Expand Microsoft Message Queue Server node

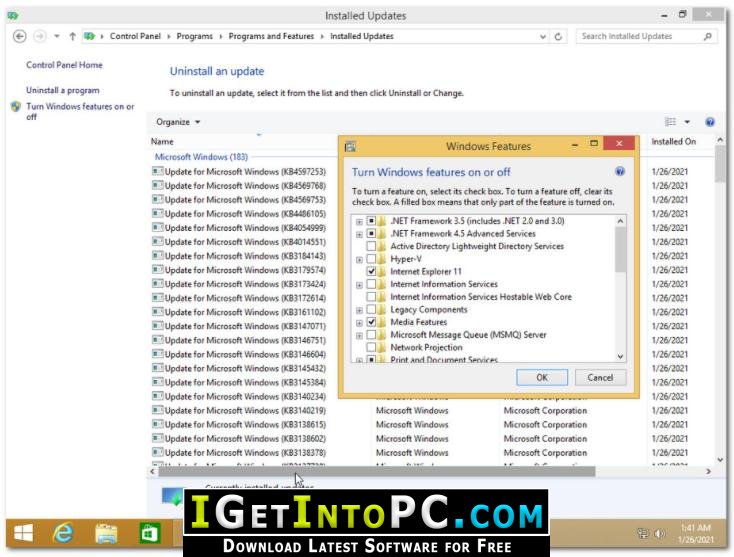(x=359, y=336)
